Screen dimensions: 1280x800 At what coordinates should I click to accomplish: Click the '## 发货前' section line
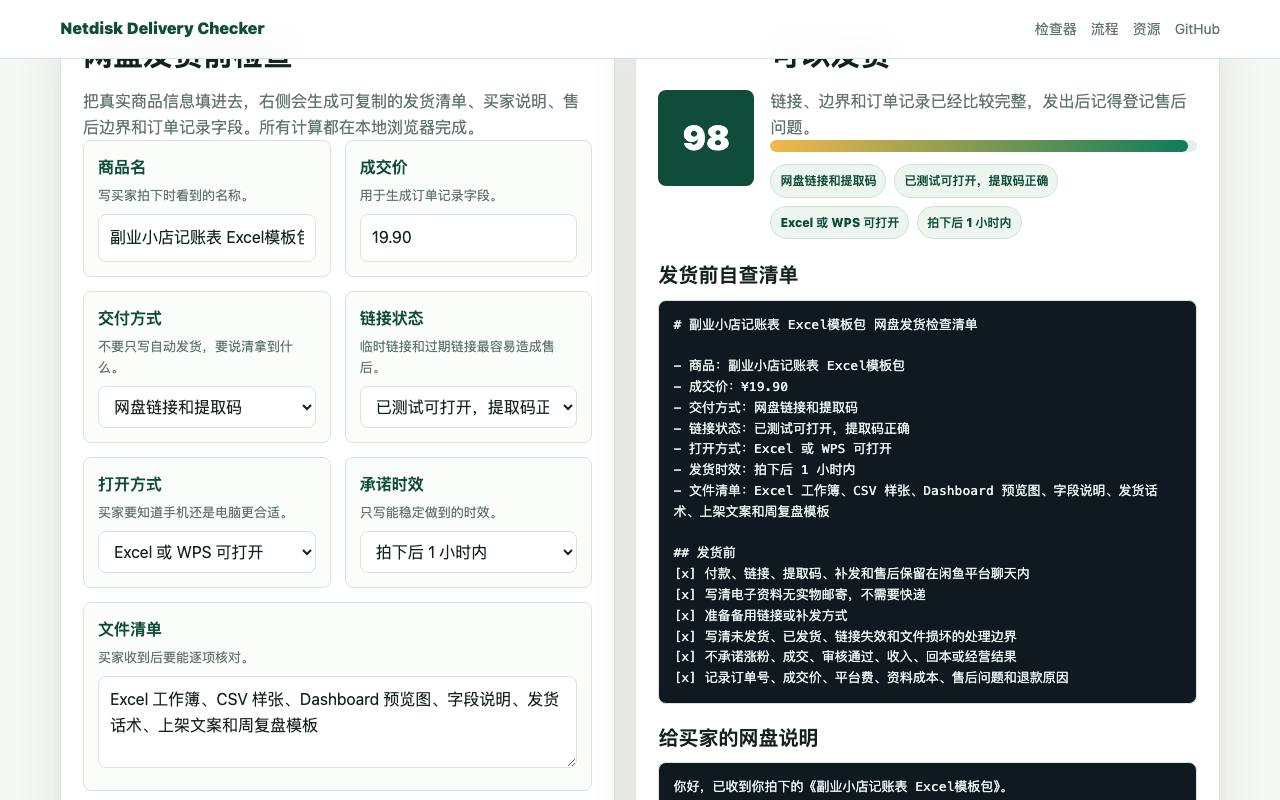[x=704, y=553]
